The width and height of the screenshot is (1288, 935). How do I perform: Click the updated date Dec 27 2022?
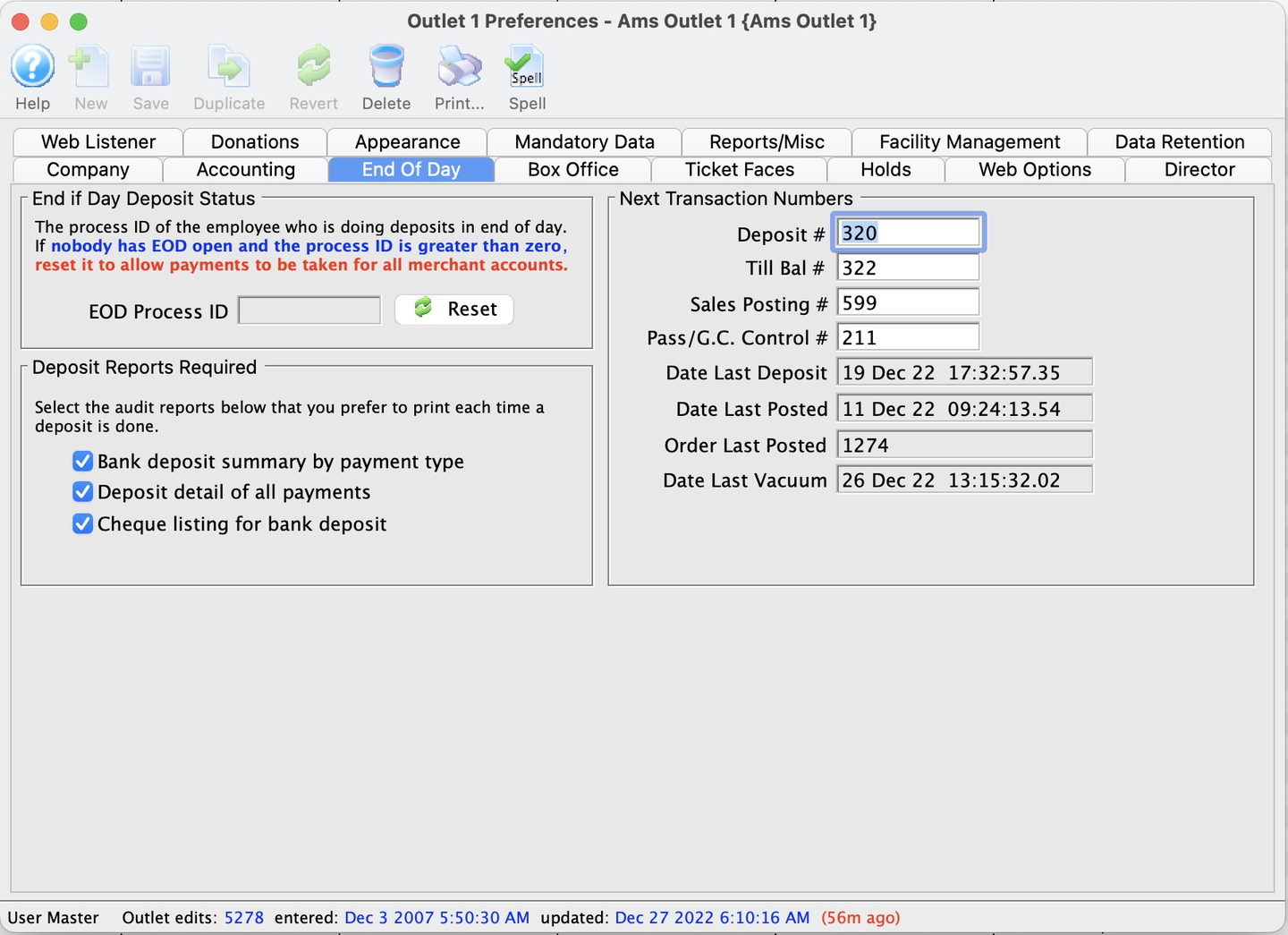[x=712, y=918]
